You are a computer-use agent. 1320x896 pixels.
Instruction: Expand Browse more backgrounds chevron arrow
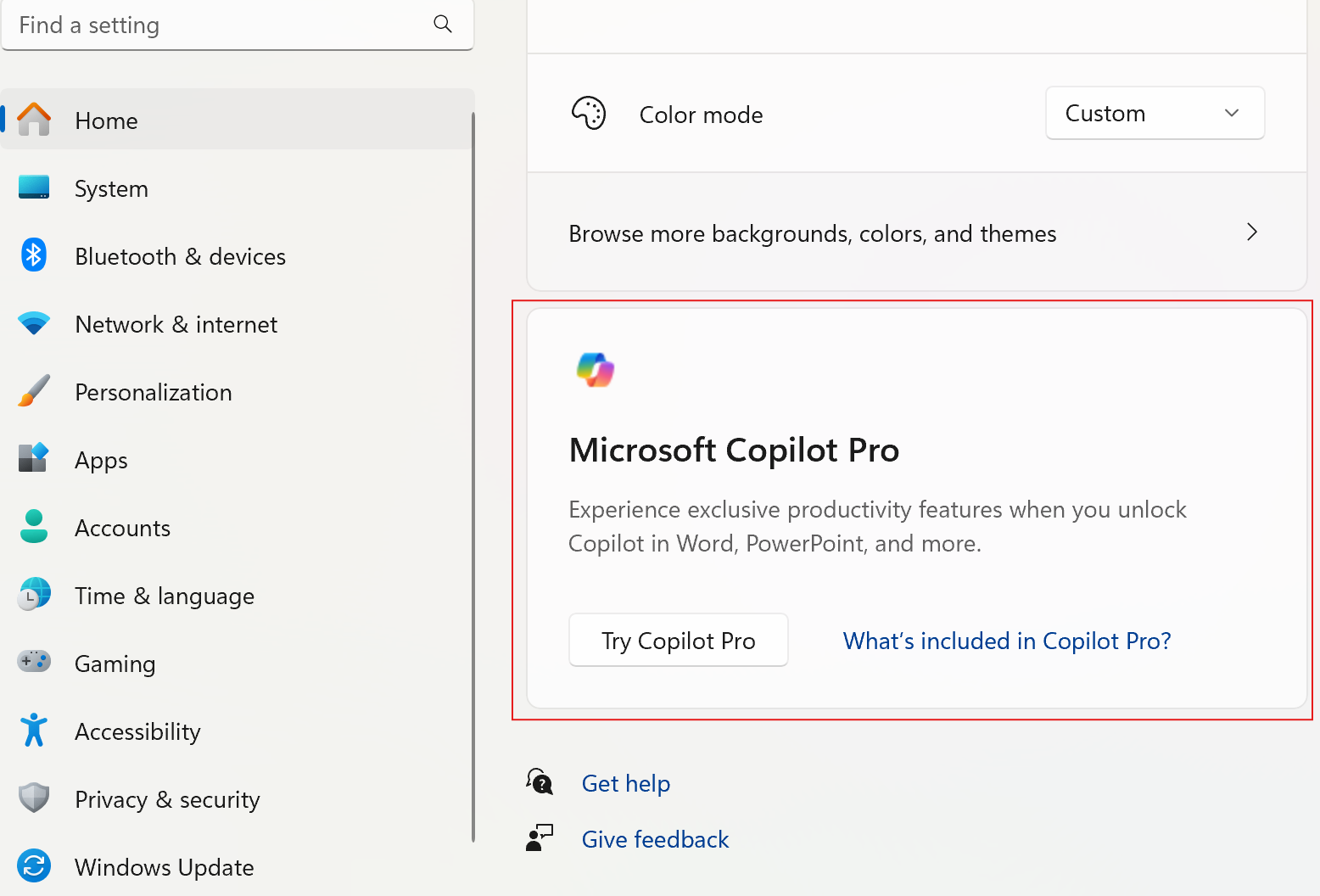click(1252, 232)
